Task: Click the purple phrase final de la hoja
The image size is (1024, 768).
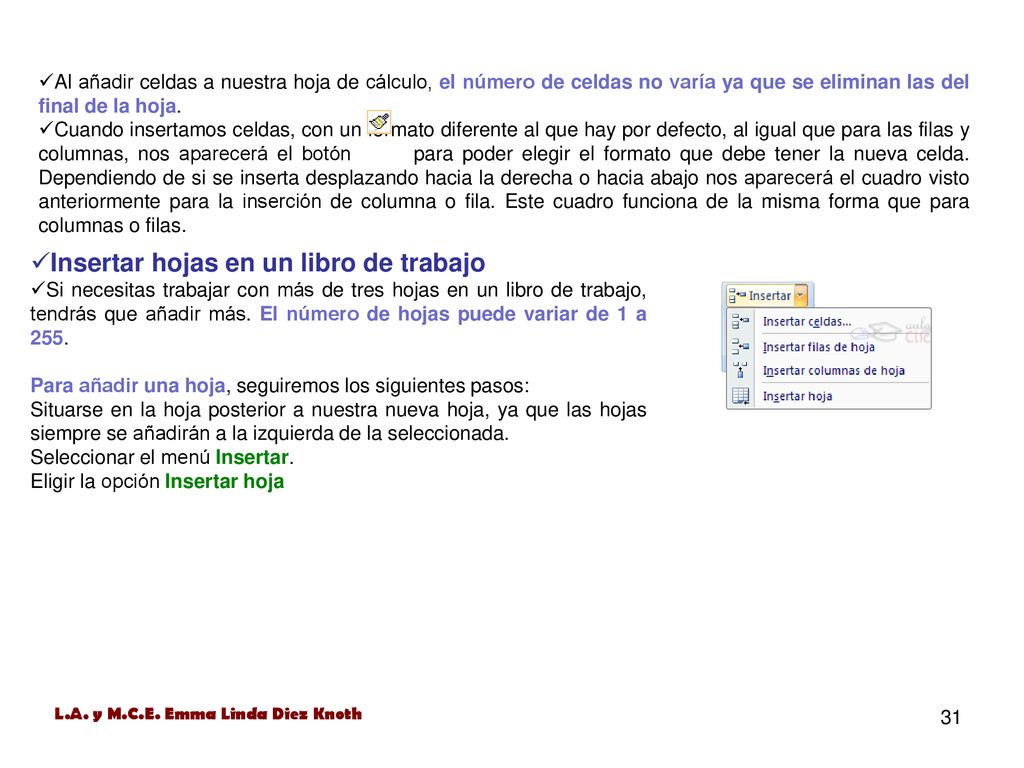Action: tap(107, 106)
